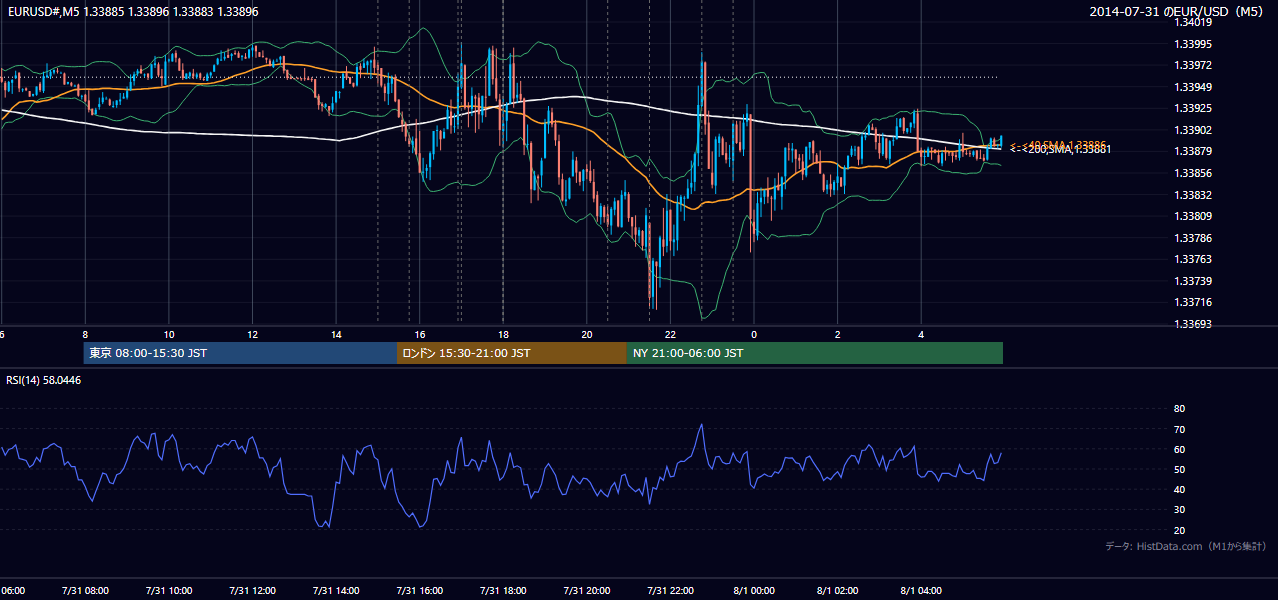Click price axis label 1.33972
1278x600 pixels.
[1193, 65]
